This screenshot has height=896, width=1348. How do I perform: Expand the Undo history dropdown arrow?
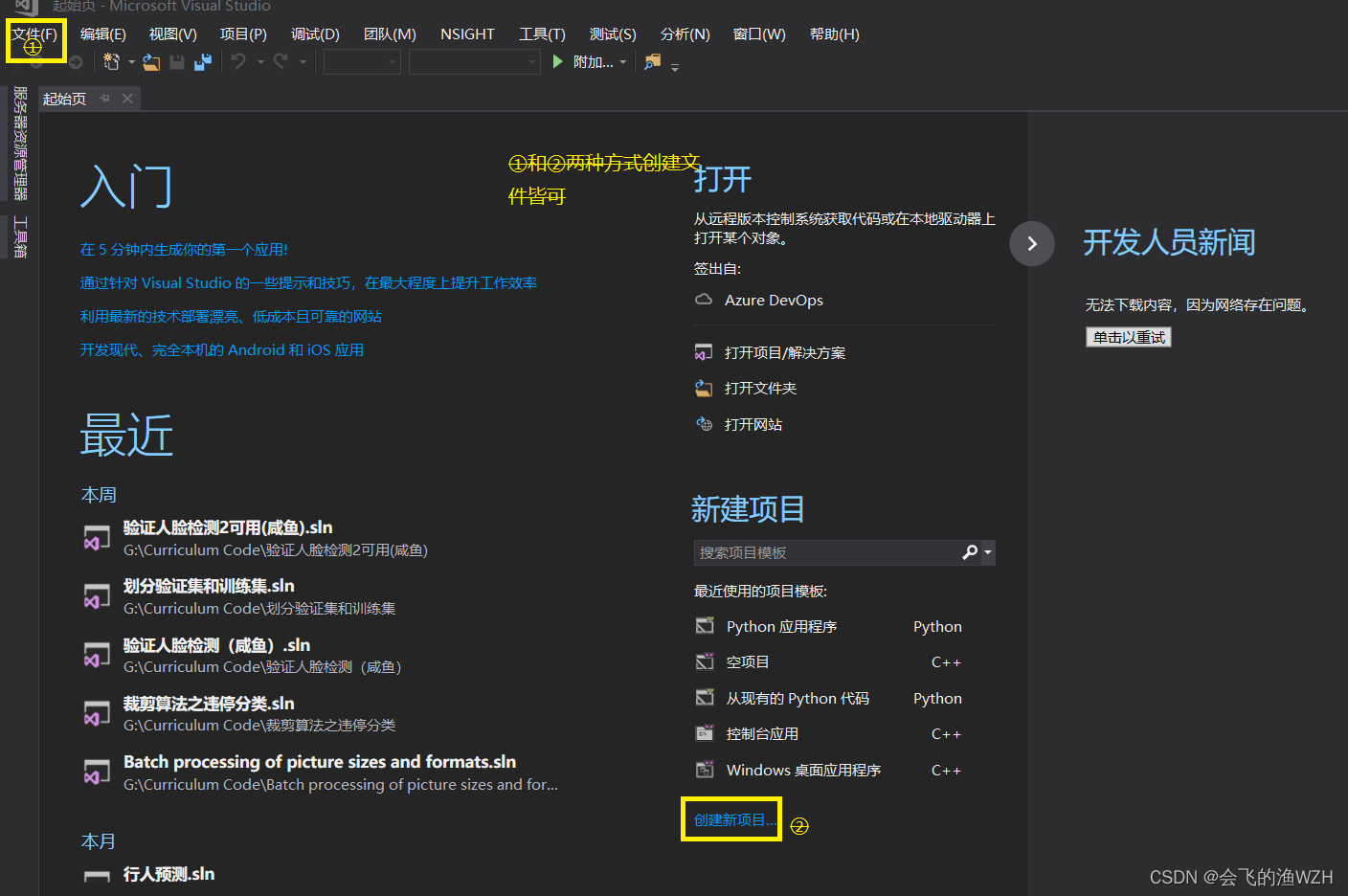[x=260, y=62]
